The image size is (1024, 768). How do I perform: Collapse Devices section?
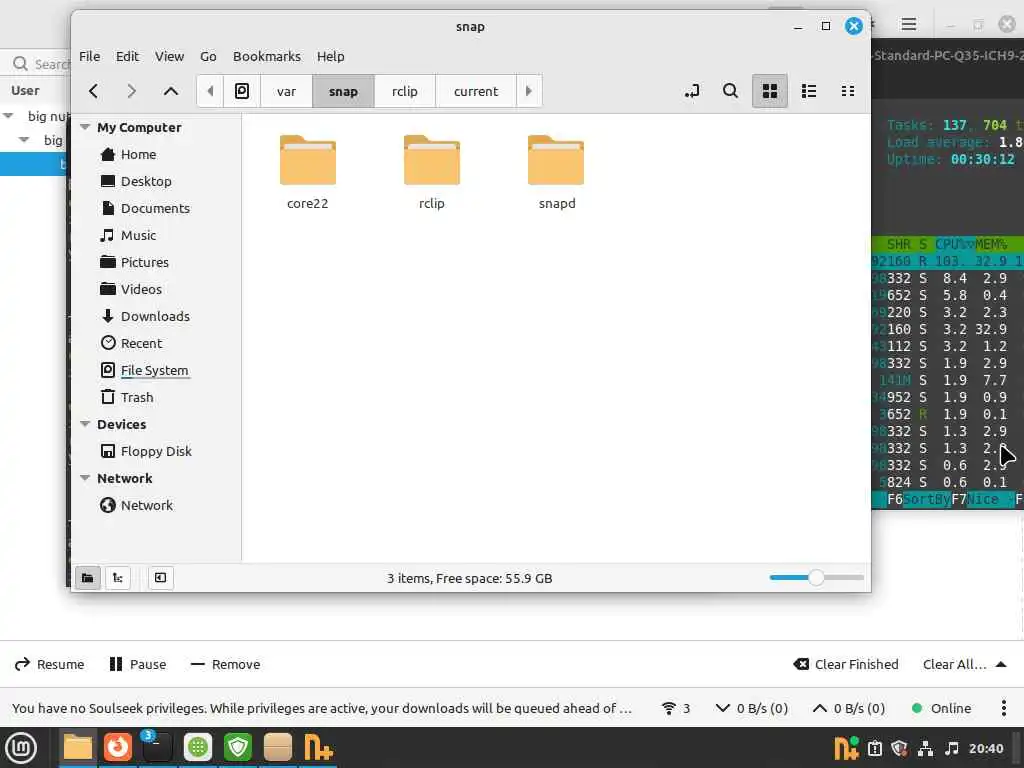pos(85,424)
